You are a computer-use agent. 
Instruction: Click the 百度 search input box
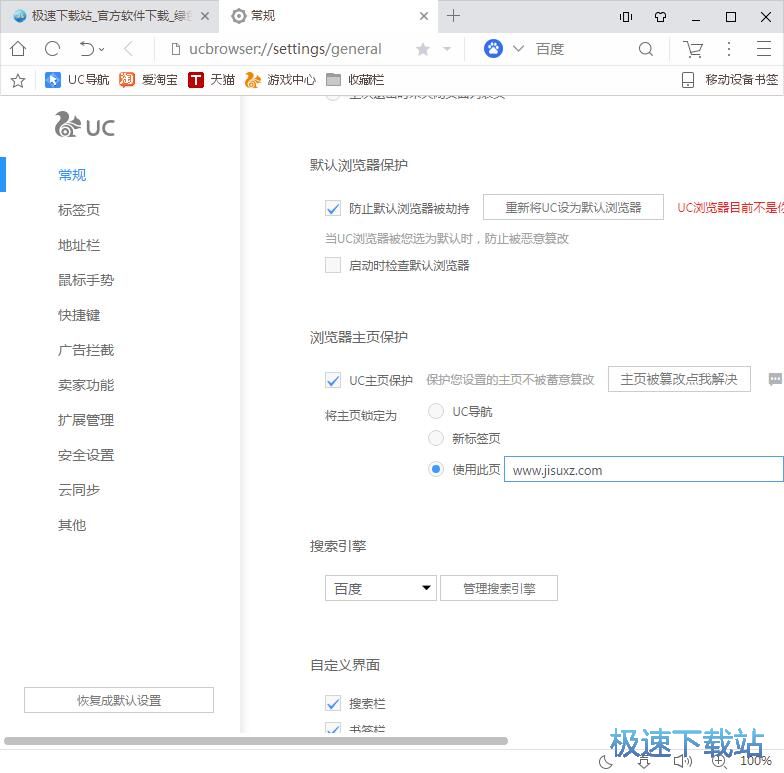(x=580, y=49)
